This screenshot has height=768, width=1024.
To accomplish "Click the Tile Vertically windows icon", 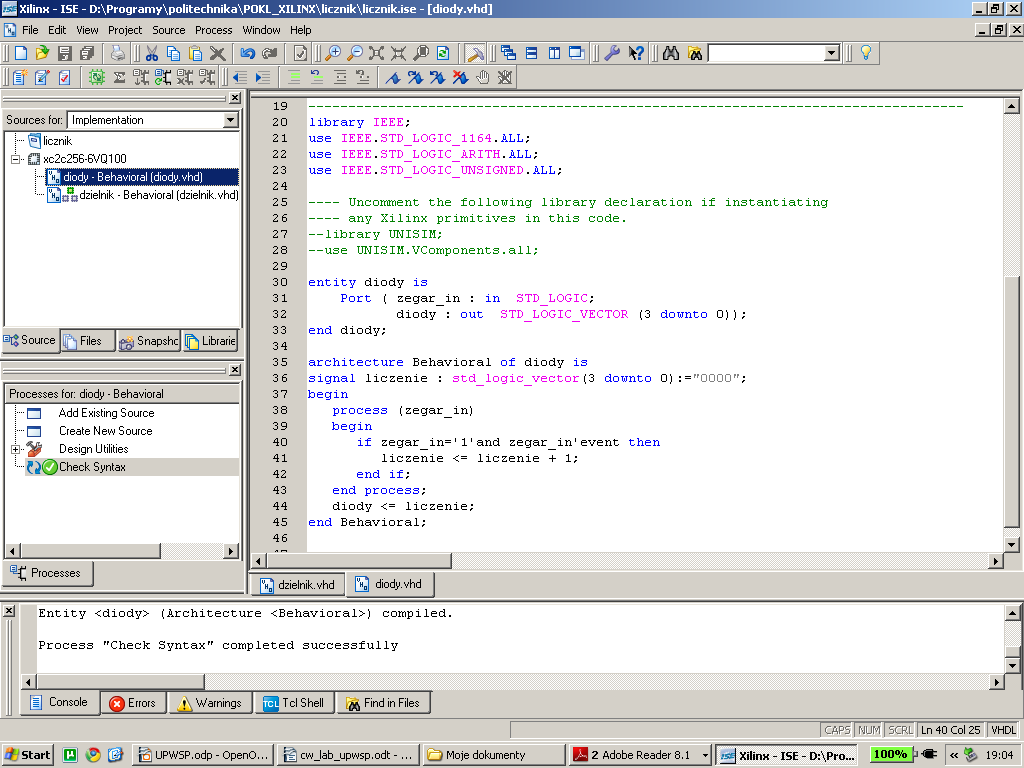I will (x=554, y=53).
